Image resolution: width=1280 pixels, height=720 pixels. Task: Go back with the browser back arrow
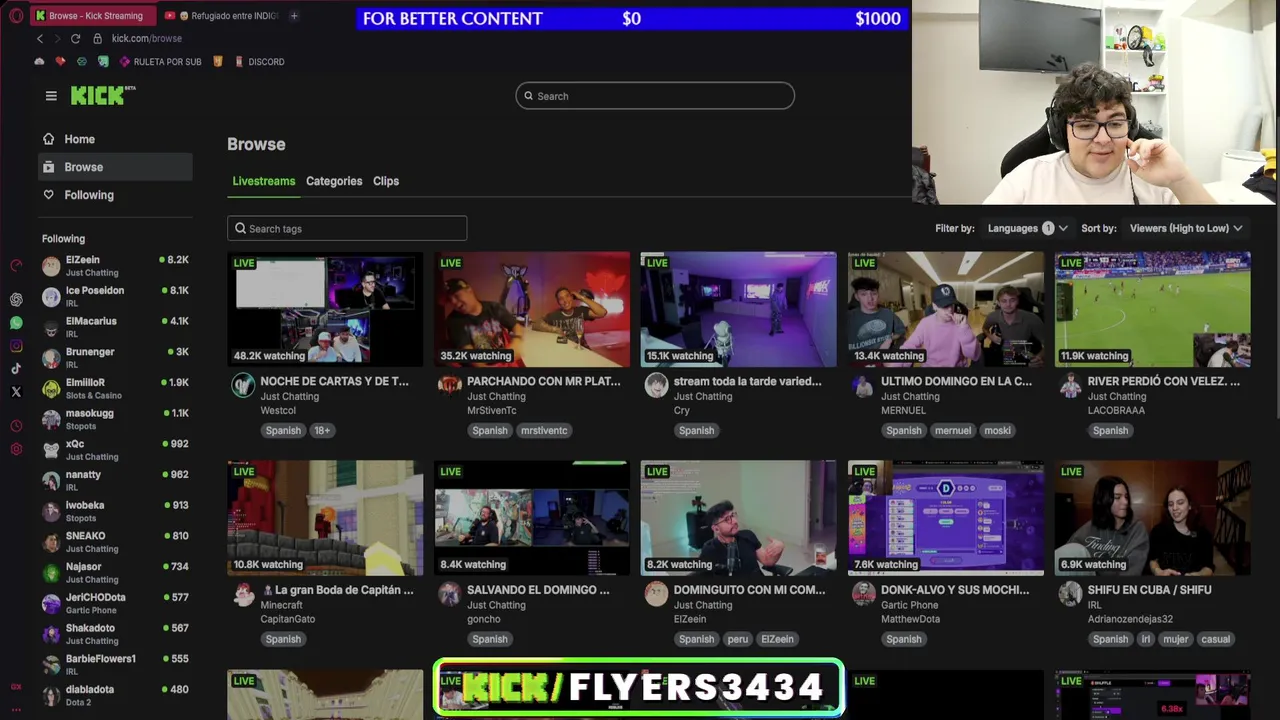click(40, 38)
